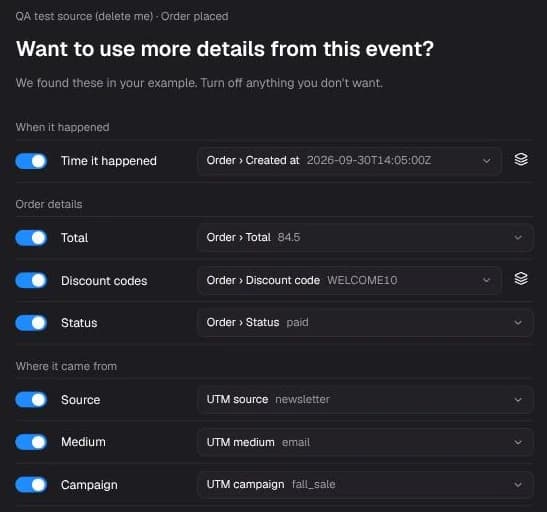This screenshot has width=547, height=512.
Task: Click the 'Campaign' row label
Action: (x=89, y=485)
